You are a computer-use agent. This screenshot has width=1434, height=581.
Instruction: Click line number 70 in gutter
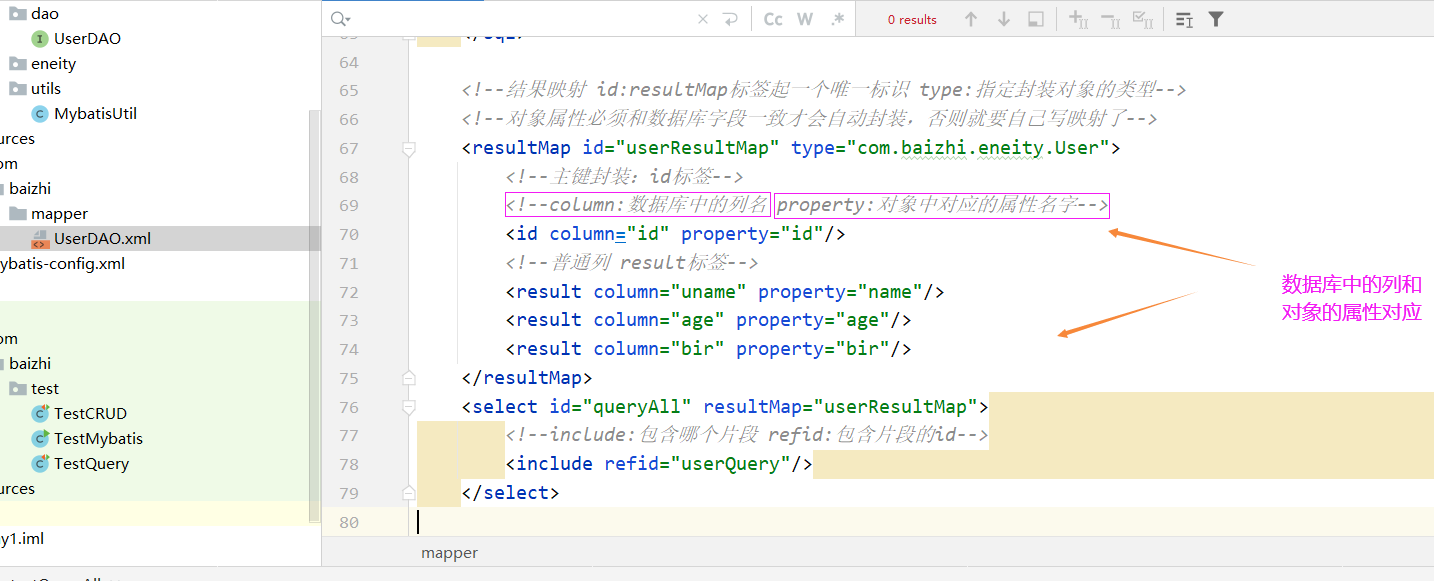(x=348, y=235)
